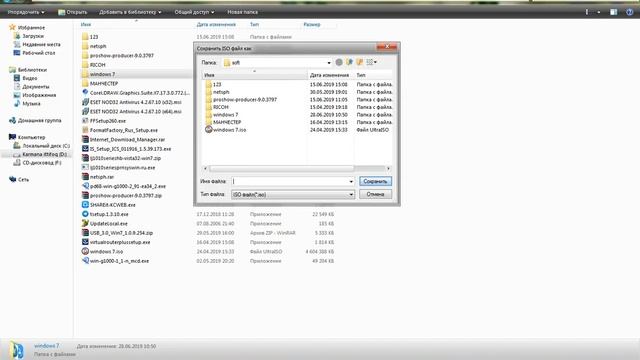
Task: Toggle the preview pane icon in Explorer
Action: [613, 12]
